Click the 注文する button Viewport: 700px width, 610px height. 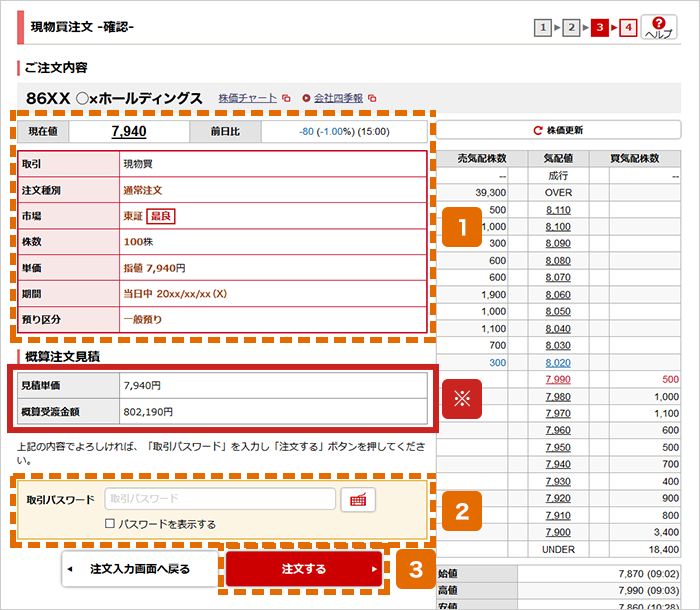point(304,569)
